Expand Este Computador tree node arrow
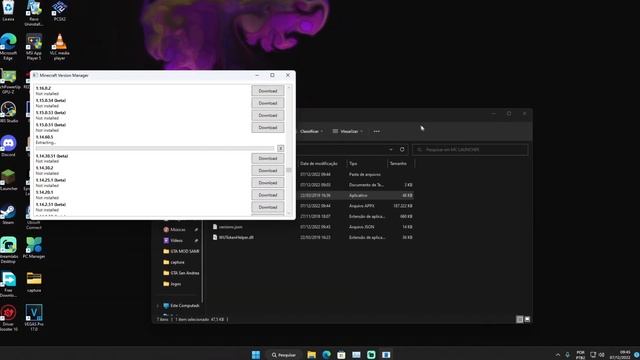Image resolution: width=640 pixels, height=360 pixels. [158, 306]
